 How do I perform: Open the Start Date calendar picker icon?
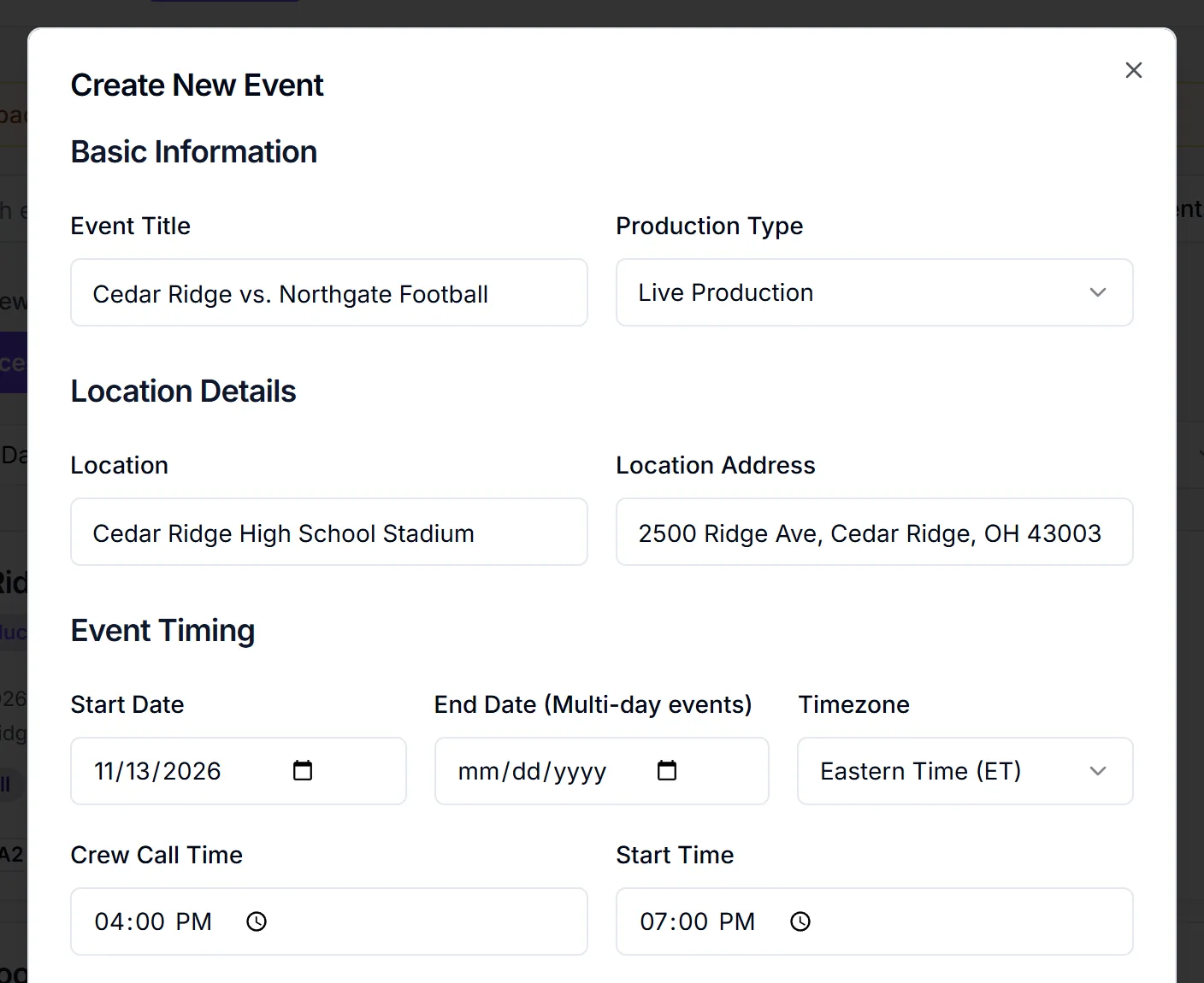click(303, 771)
